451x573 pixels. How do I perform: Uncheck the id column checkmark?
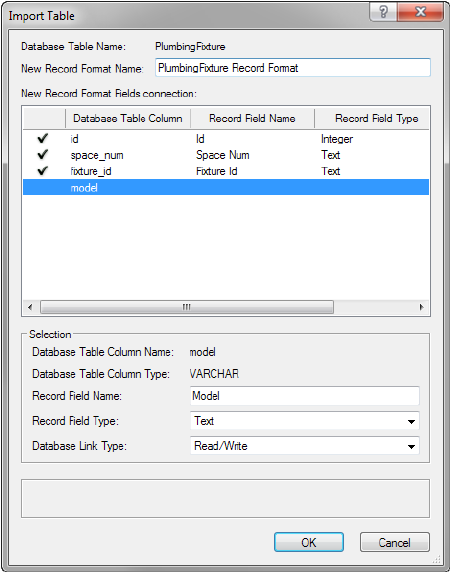coord(43,138)
